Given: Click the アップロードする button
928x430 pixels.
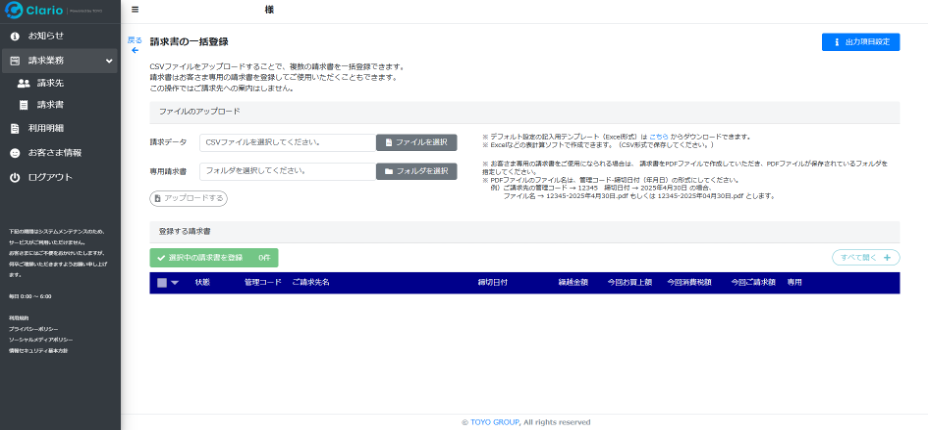Looking at the screenshot, I should click(x=188, y=199).
